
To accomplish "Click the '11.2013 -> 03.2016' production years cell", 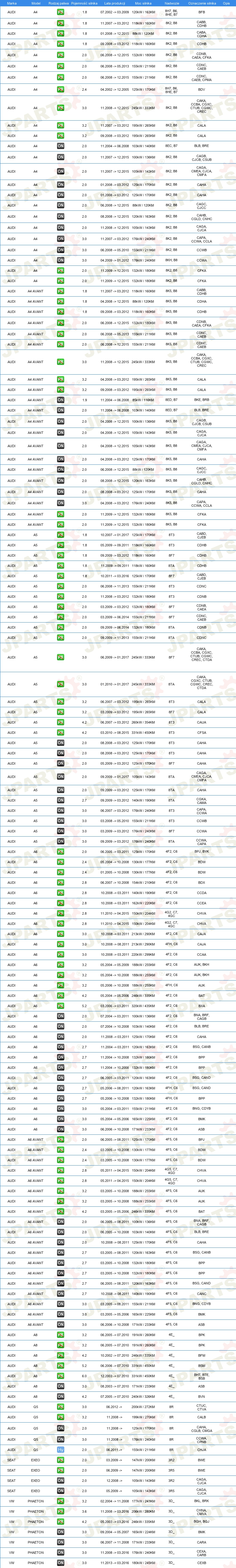I will point(114,1563).
